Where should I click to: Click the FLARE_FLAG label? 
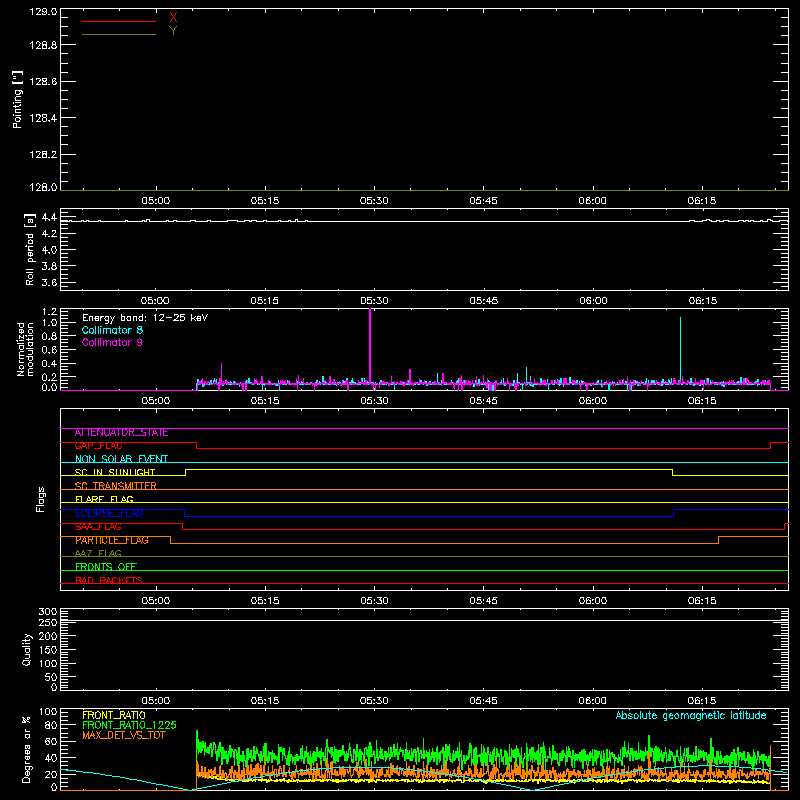click(104, 499)
